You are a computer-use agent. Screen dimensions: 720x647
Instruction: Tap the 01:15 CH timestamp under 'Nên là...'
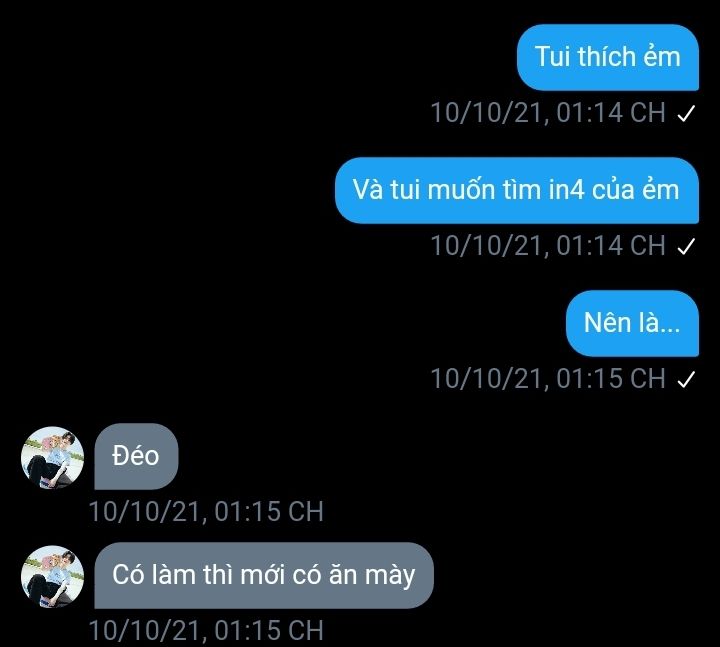pyautogui.click(x=548, y=379)
